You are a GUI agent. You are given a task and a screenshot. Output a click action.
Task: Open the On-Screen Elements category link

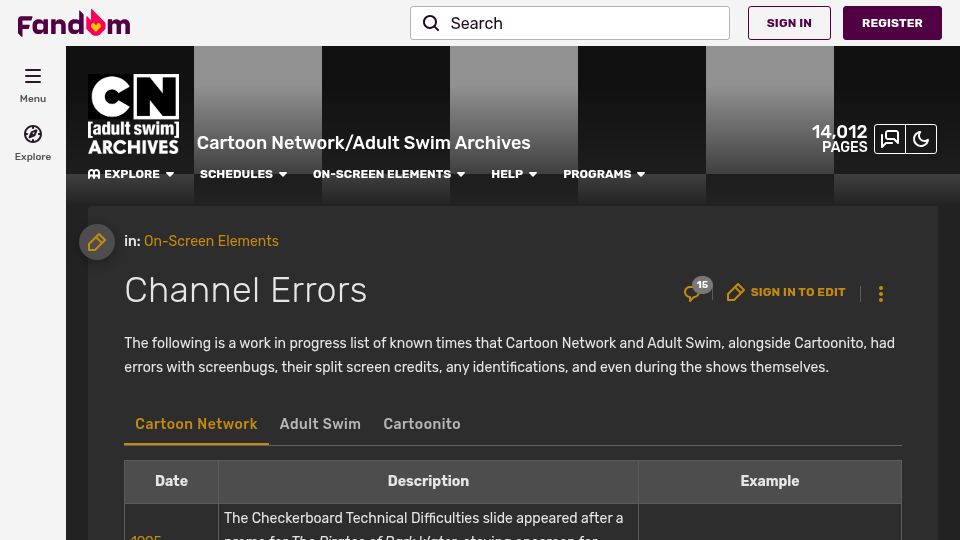tap(211, 241)
